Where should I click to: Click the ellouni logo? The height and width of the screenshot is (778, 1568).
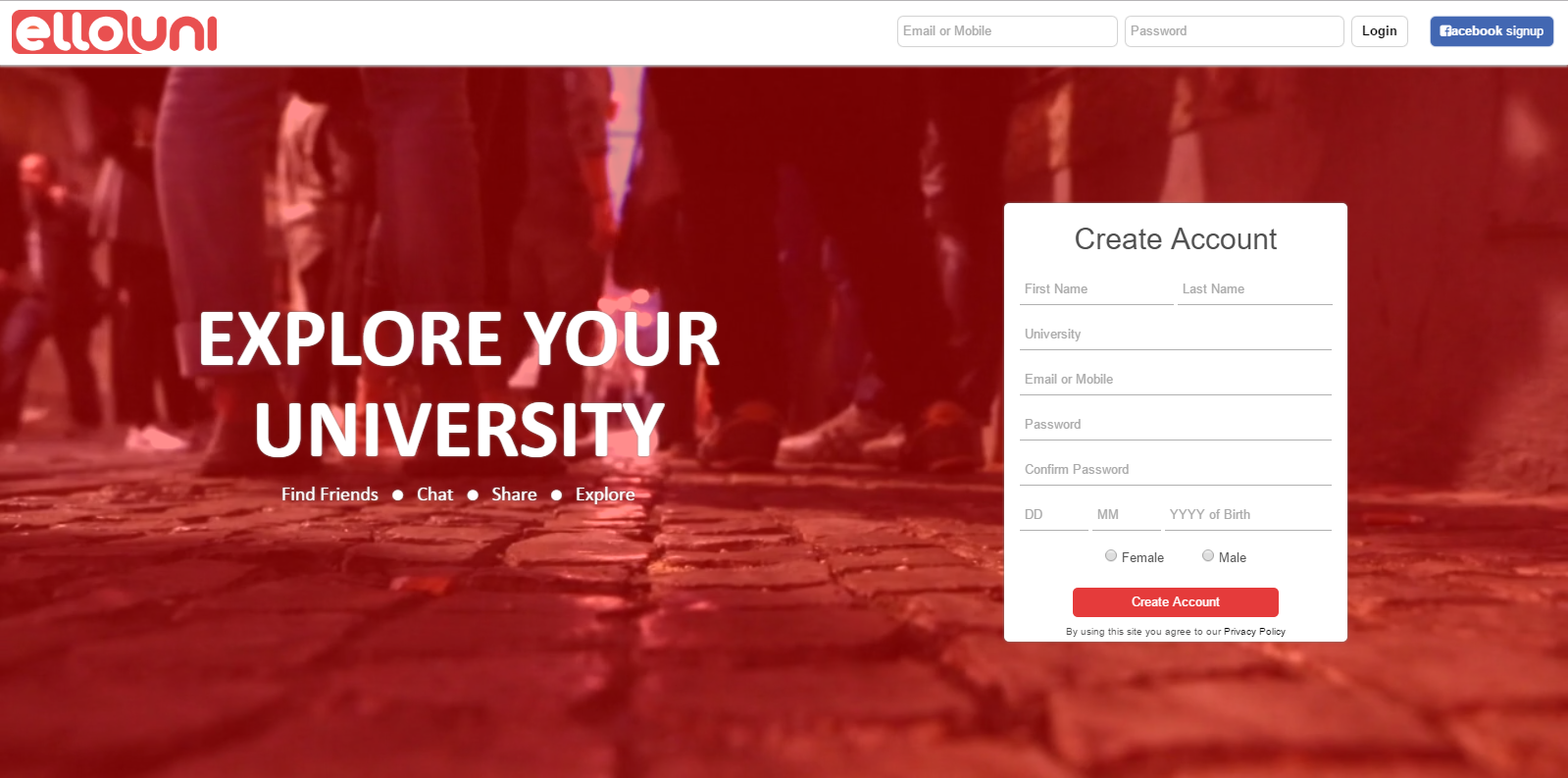pyautogui.click(x=115, y=31)
